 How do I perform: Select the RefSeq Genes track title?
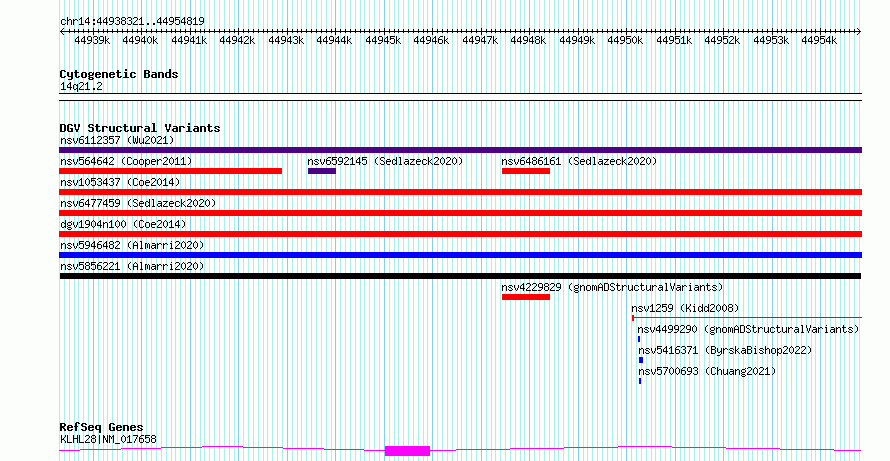tap(102, 427)
